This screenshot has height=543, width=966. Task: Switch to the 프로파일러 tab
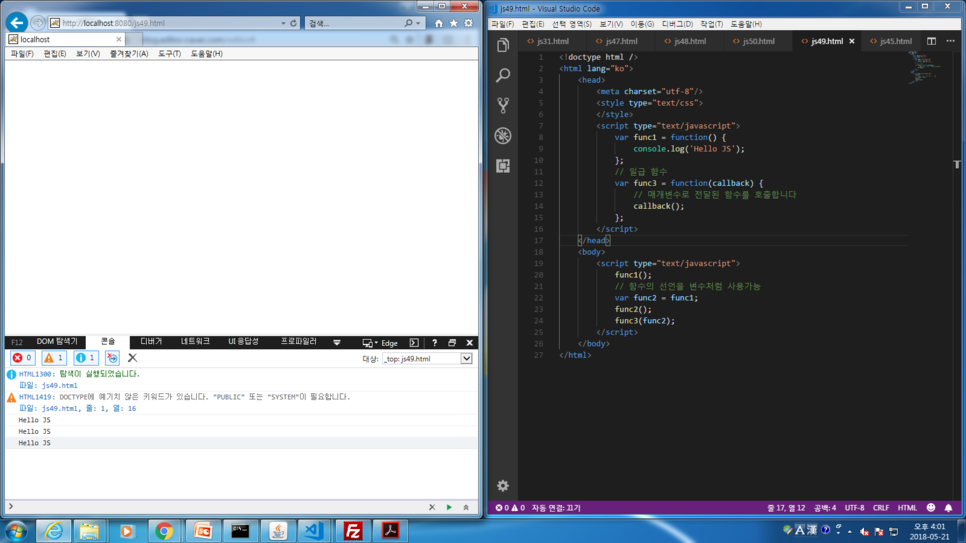tap(298, 341)
